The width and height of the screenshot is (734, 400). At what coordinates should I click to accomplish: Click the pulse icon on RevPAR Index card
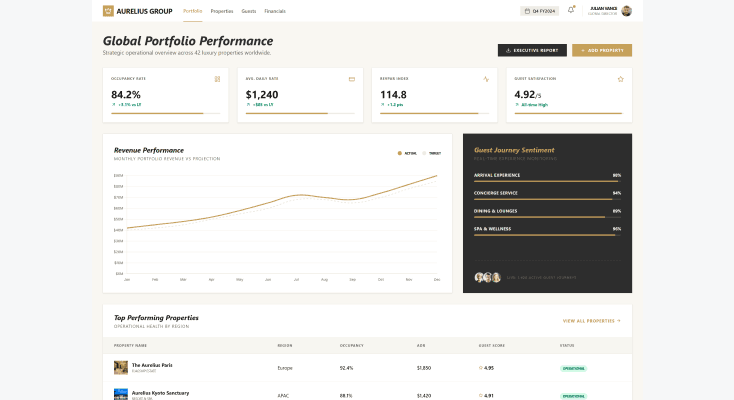pyautogui.click(x=486, y=79)
